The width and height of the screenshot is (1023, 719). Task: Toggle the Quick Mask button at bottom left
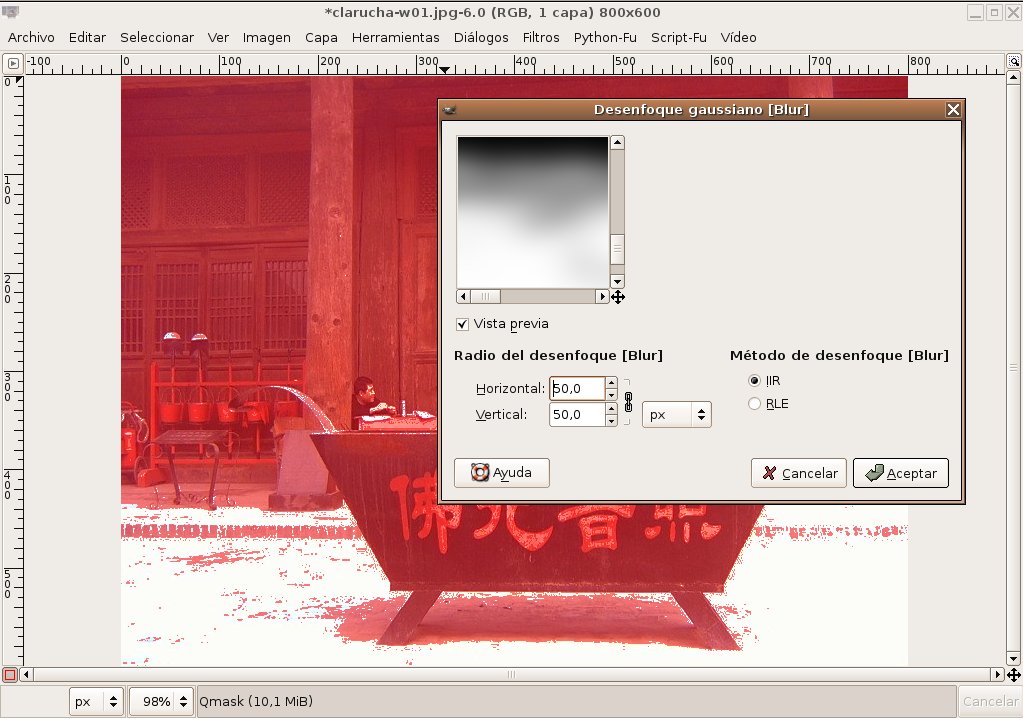(10, 675)
